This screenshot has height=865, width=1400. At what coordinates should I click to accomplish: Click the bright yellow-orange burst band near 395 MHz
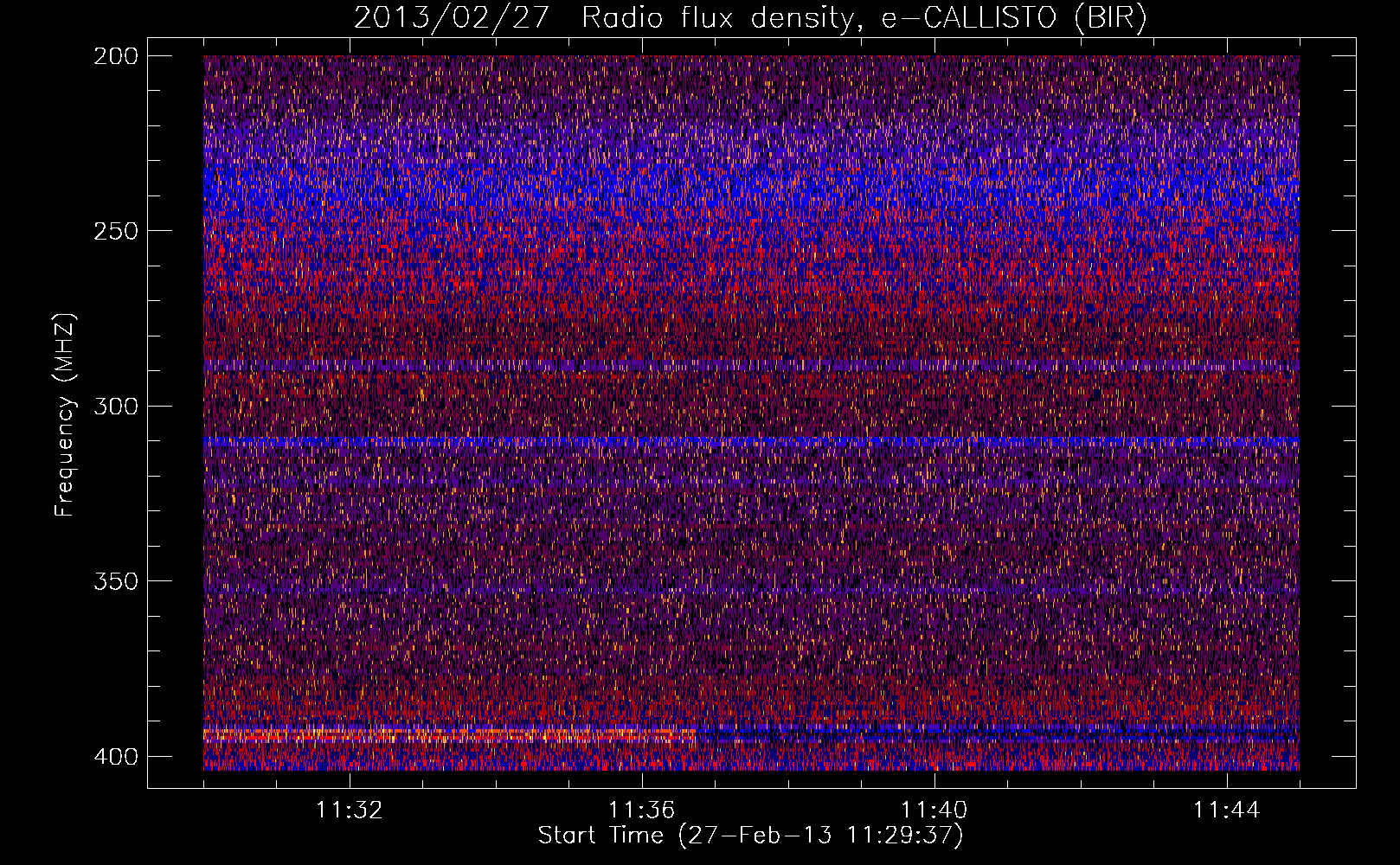point(450,735)
